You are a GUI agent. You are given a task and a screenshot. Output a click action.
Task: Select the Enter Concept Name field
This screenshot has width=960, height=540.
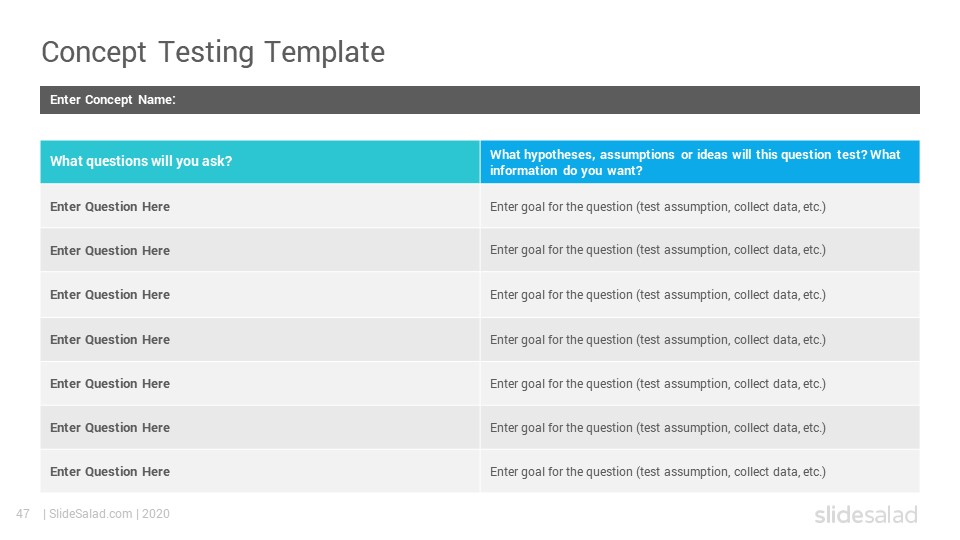pos(480,100)
